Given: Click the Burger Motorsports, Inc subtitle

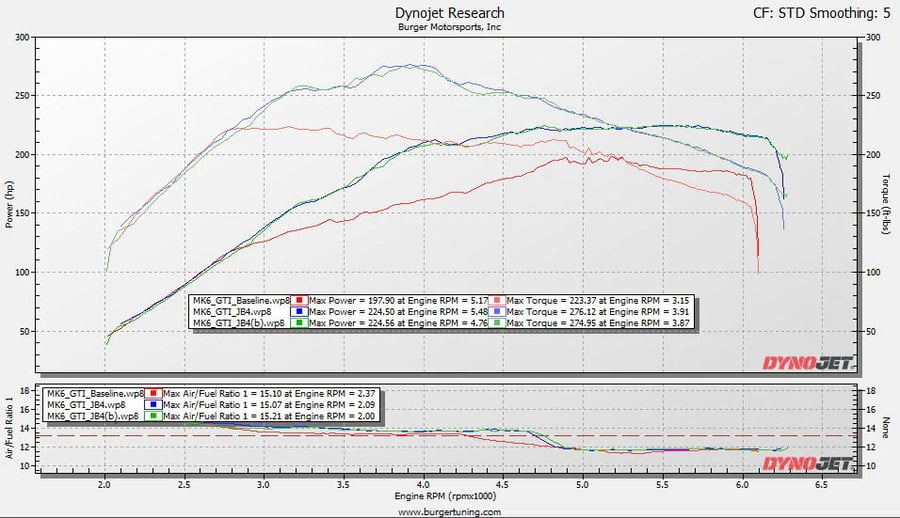Looking at the screenshot, I should coord(449,27).
